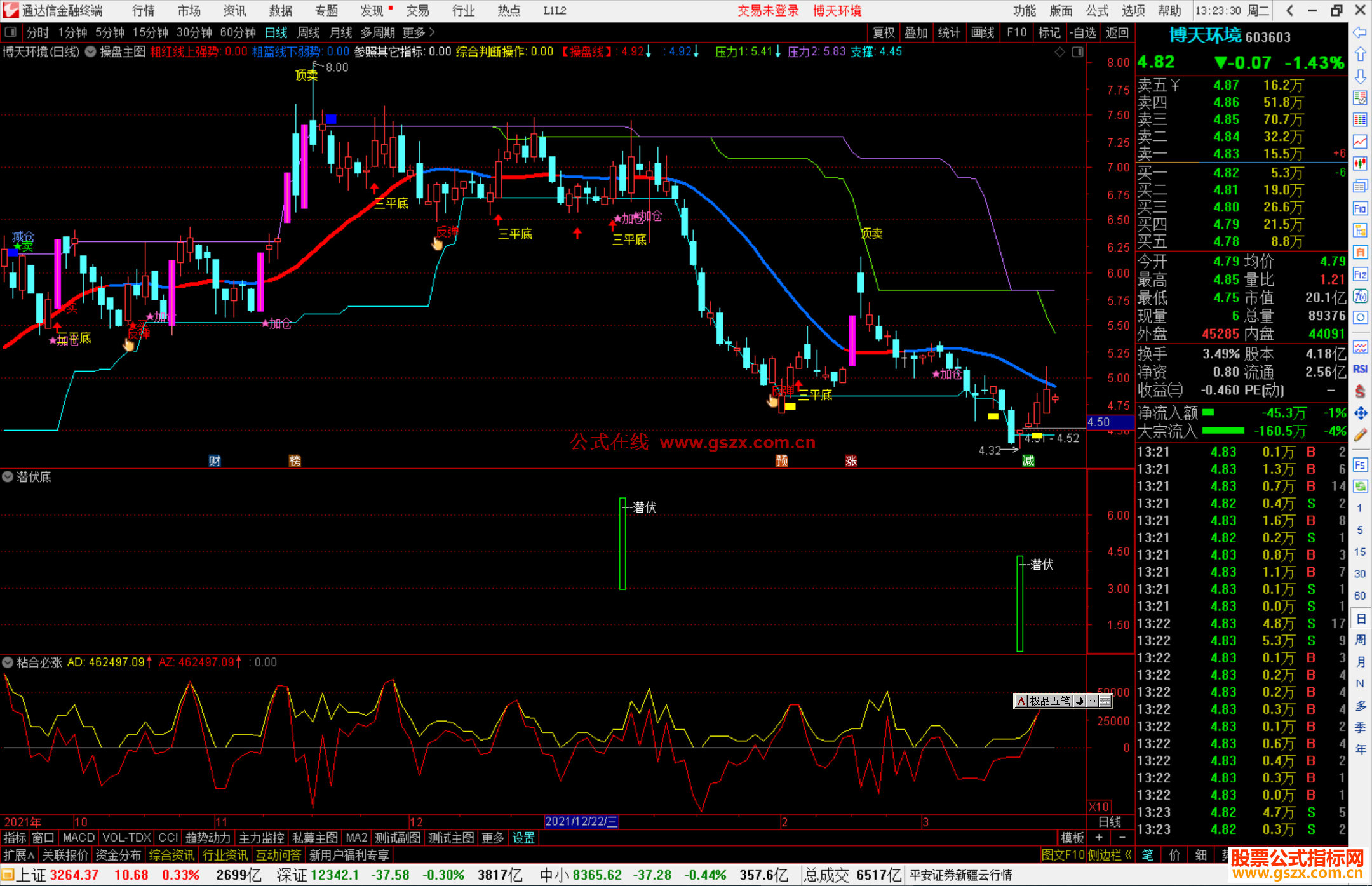Image resolution: width=1372 pixels, height=886 pixels.
Task: Switch to 月线 monthly period
Action: pyautogui.click(x=340, y=32)
